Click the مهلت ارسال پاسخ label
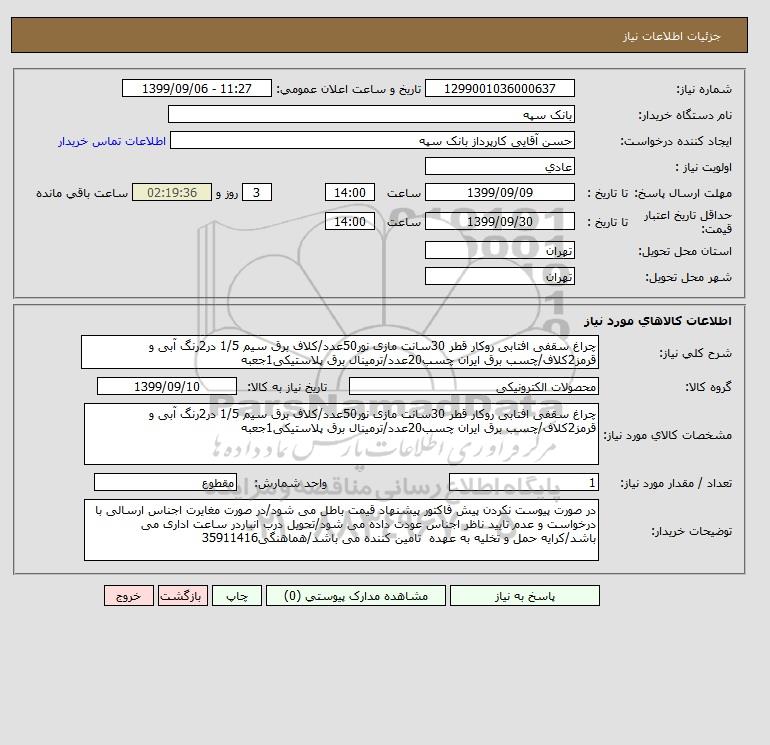The image size is (770, 745). (683, 193)
